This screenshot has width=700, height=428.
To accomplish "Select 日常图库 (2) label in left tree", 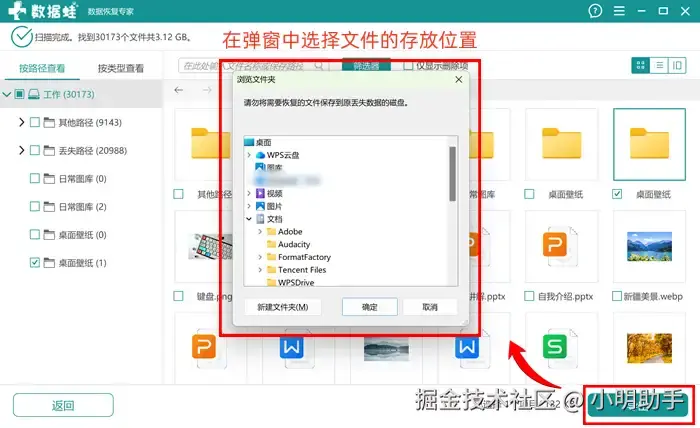I will 83,207.
